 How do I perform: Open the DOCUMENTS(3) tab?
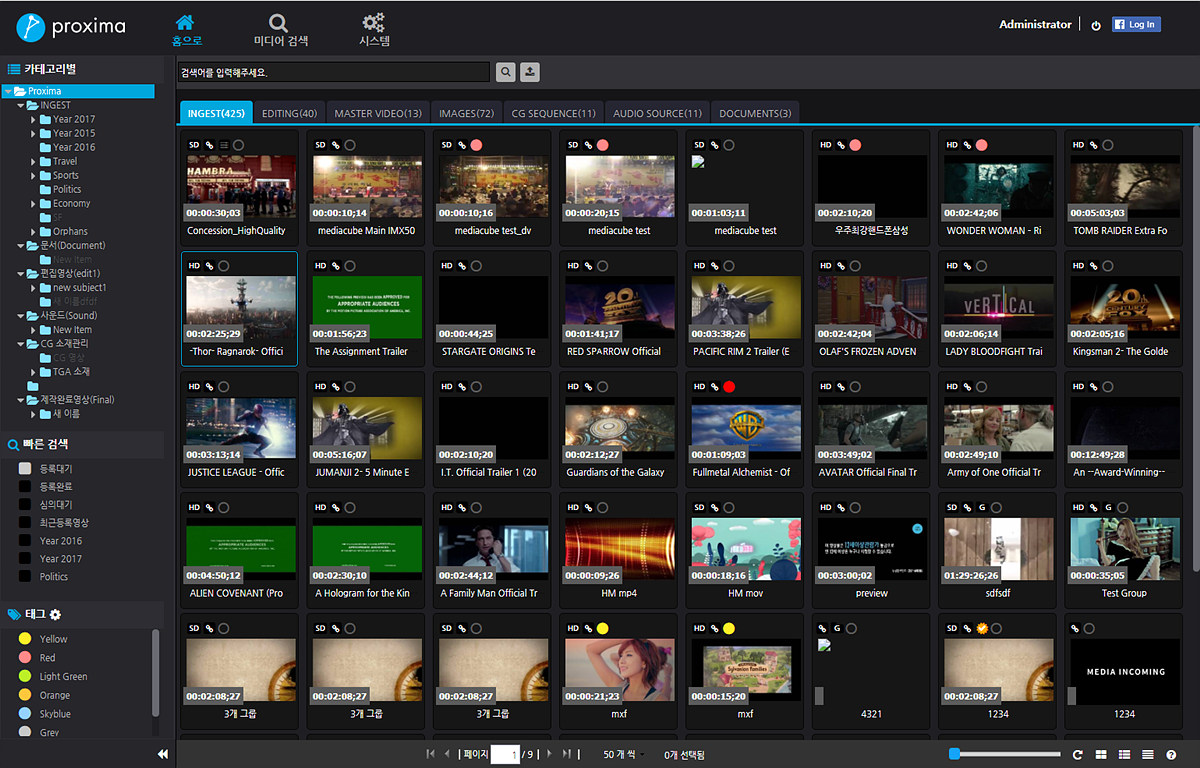[x=755, y=113]
